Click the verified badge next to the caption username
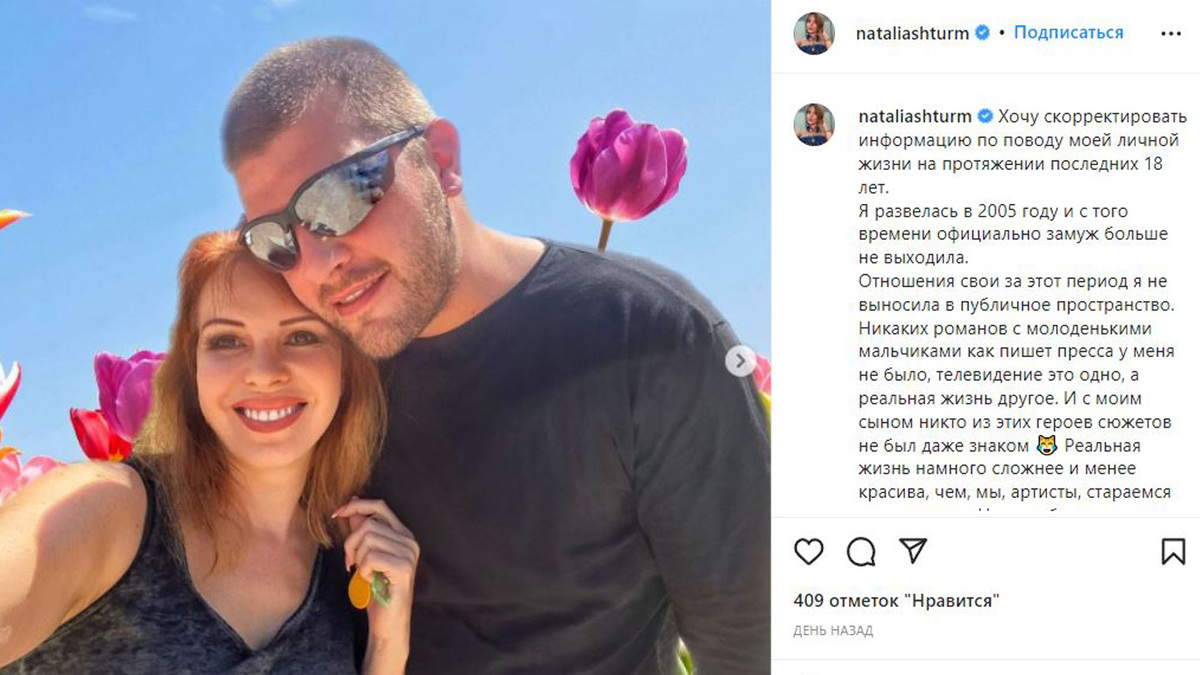The height and width of the screenshot is (675, 1200). tap(982, 115)
